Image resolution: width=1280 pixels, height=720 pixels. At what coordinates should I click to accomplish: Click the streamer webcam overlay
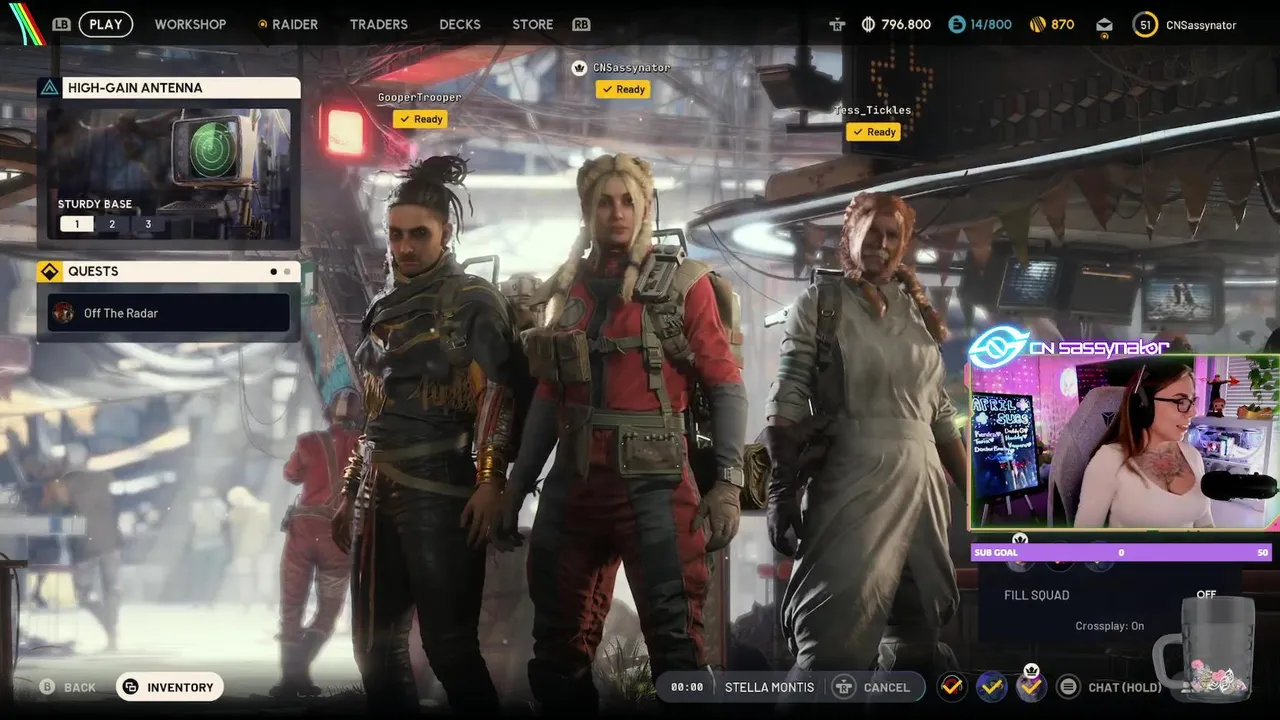tap(1125, 442)
